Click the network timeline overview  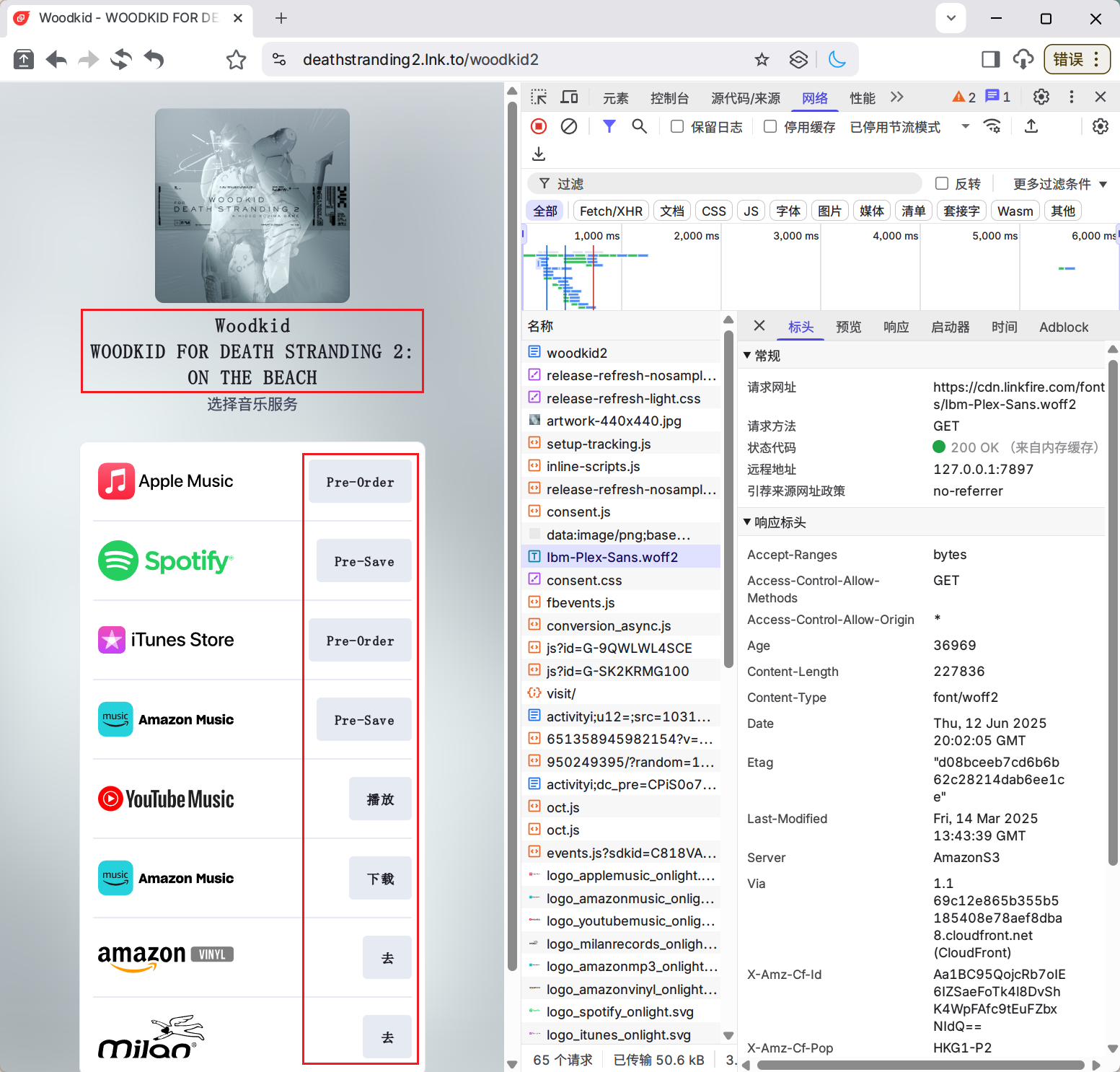[820, 268]
